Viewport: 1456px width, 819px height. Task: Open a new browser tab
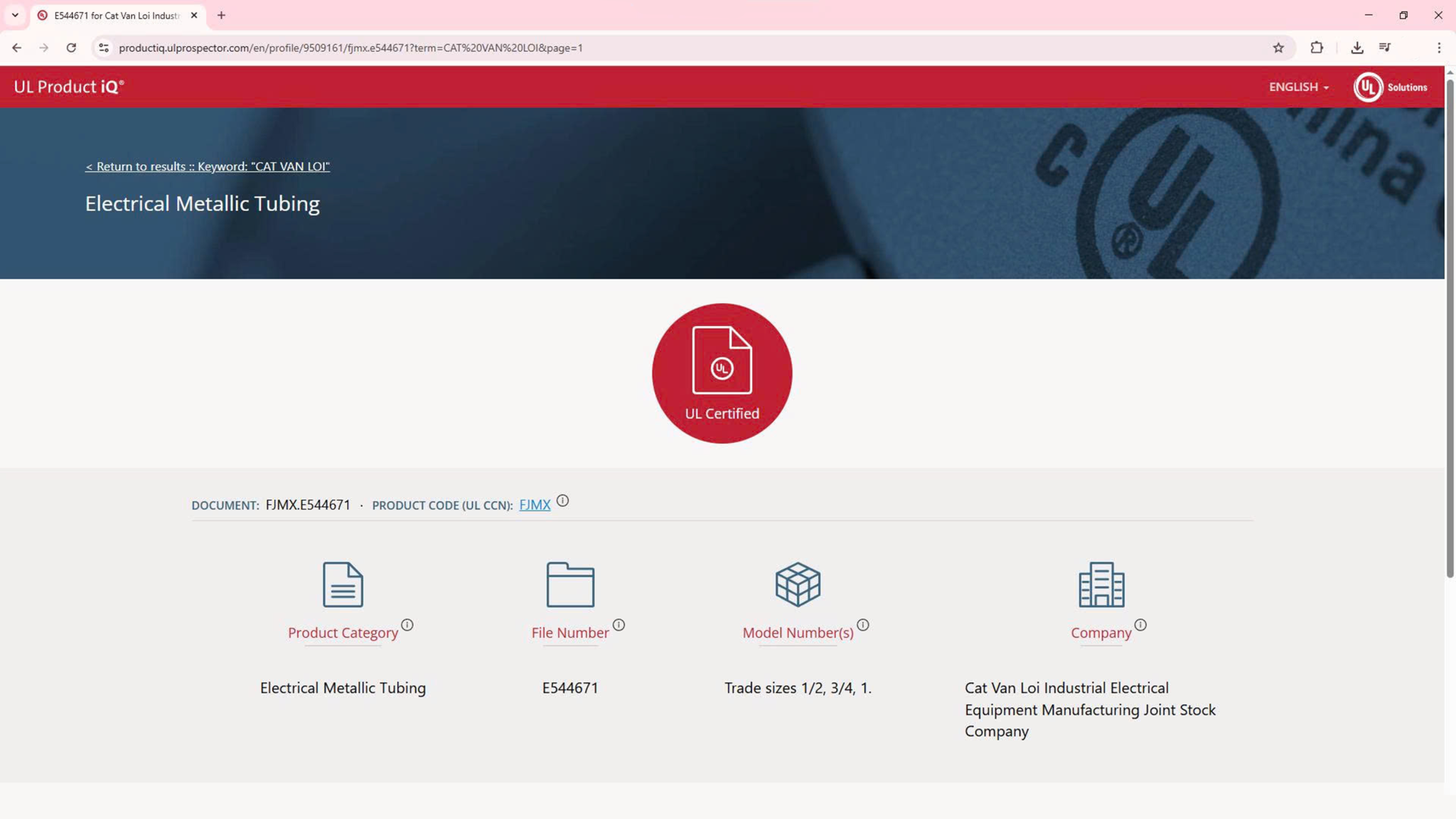[221, 15]
